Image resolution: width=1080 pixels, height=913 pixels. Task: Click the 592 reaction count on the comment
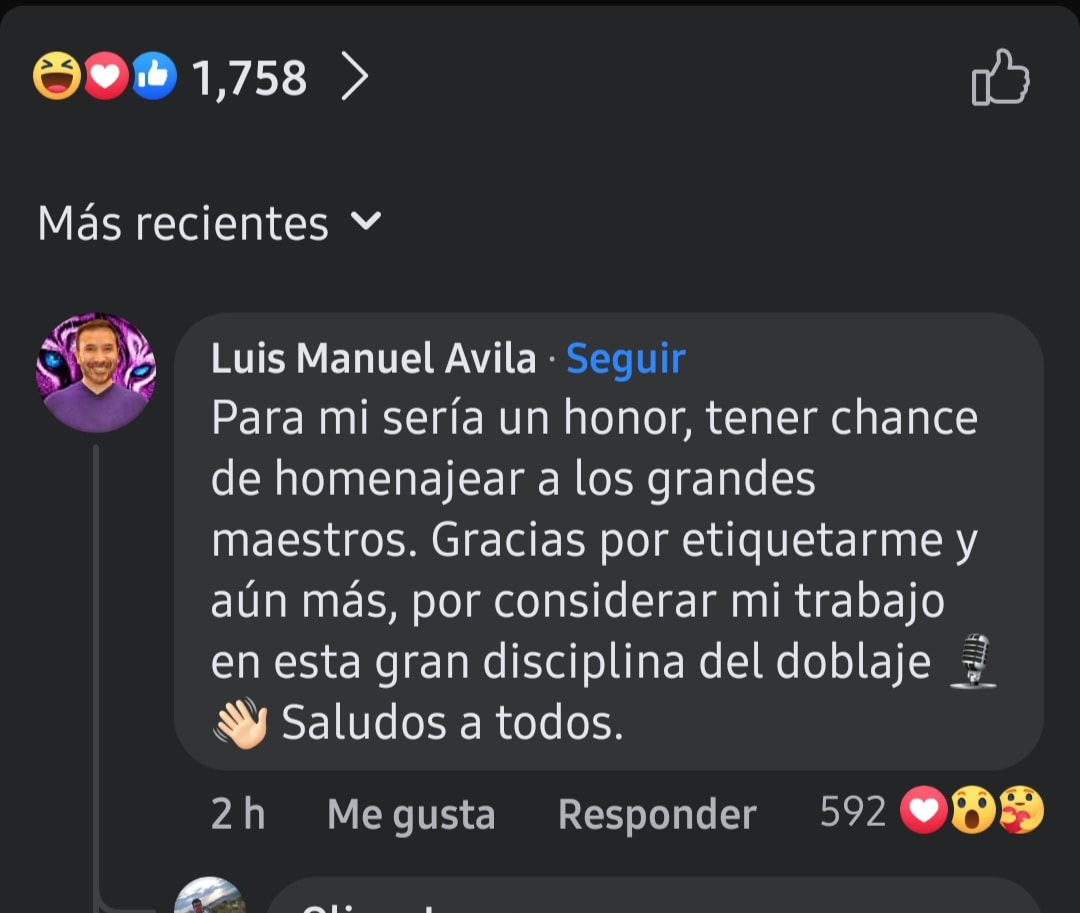pos(851,812)
